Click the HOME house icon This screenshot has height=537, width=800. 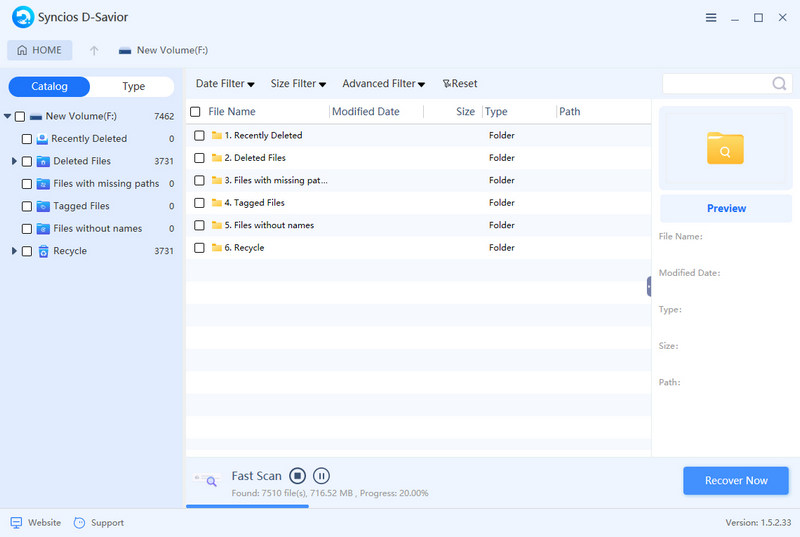click(x=22, y=50)
